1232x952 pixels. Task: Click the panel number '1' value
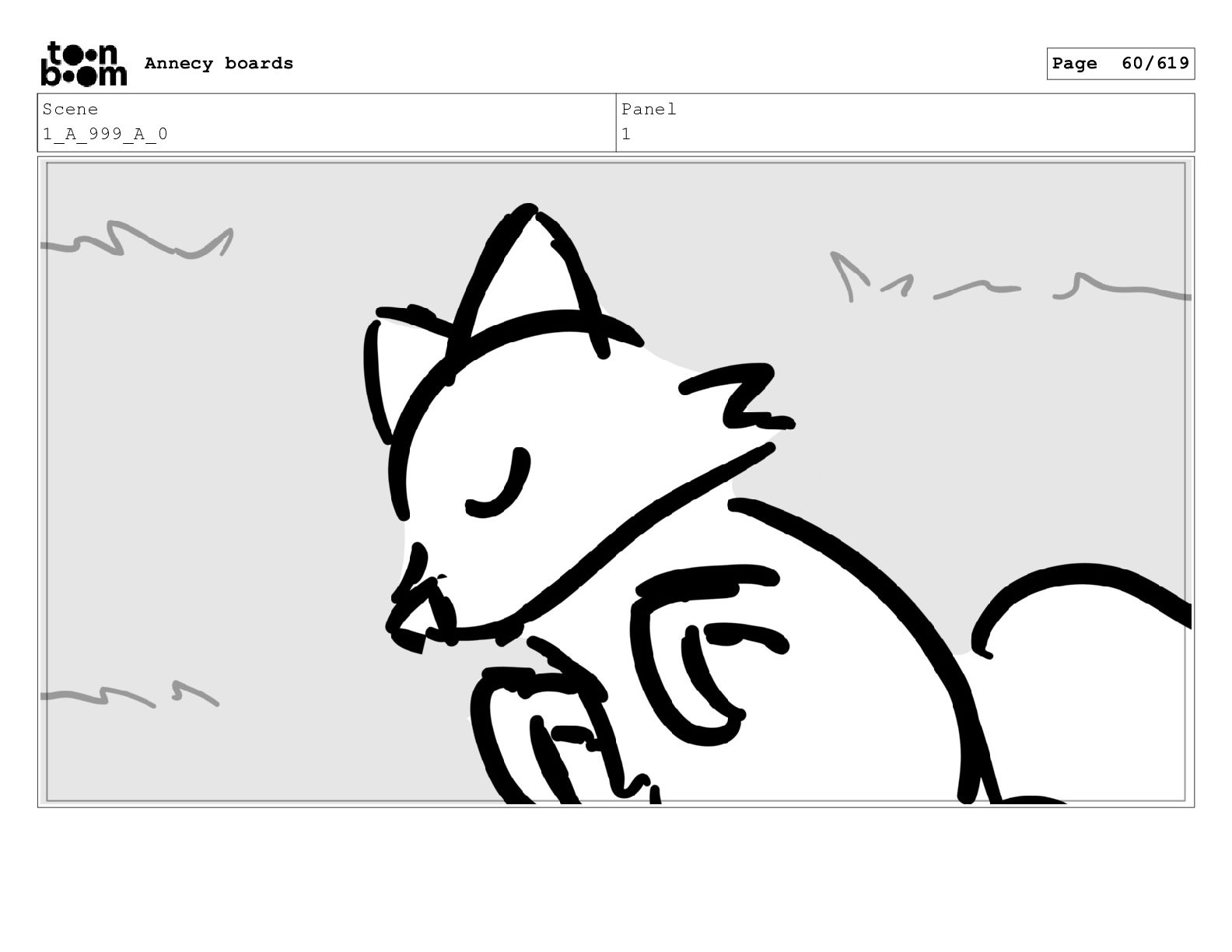pos(626,135)
